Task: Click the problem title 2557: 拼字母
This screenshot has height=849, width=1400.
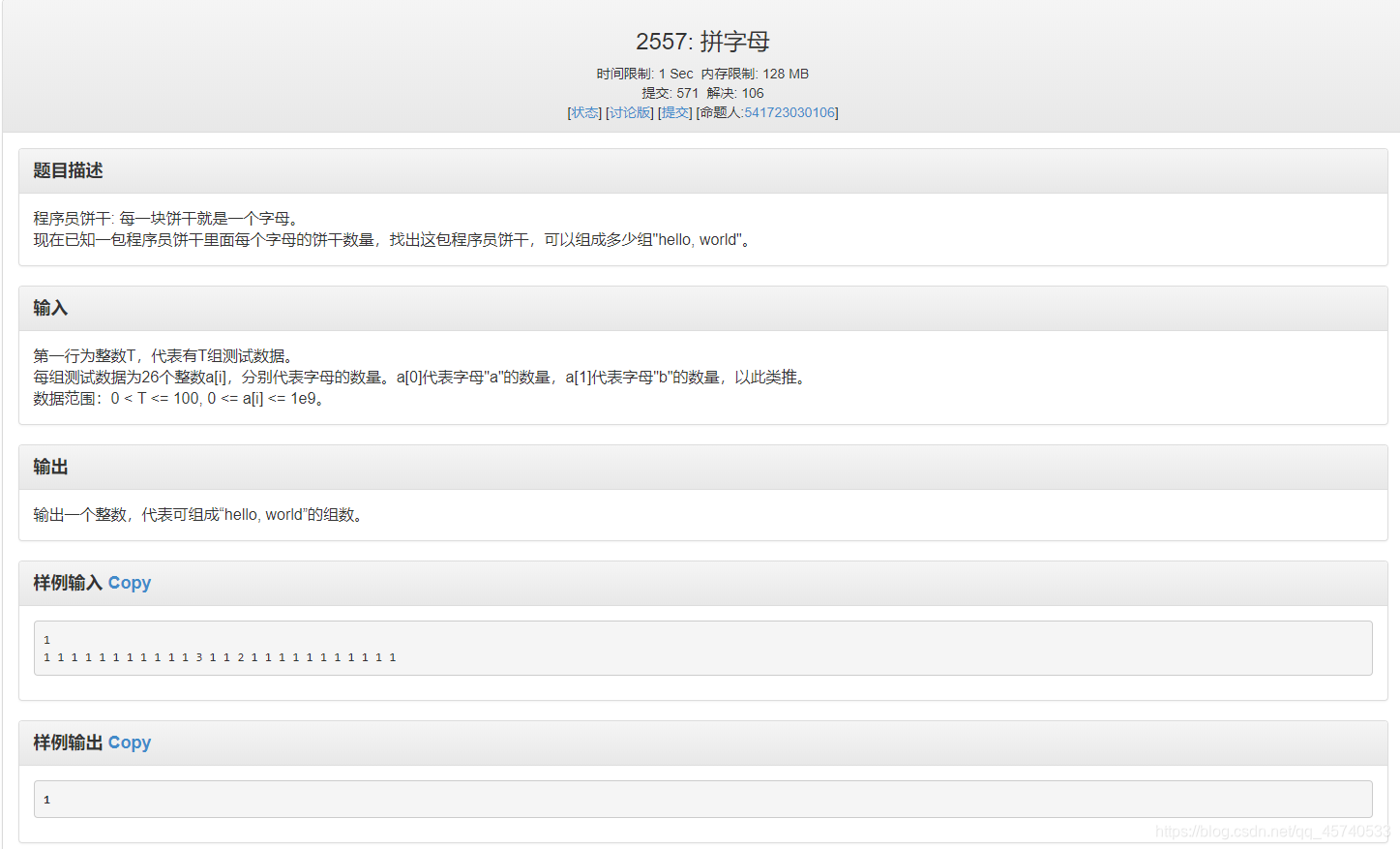Action: click(x=702, y=42)
